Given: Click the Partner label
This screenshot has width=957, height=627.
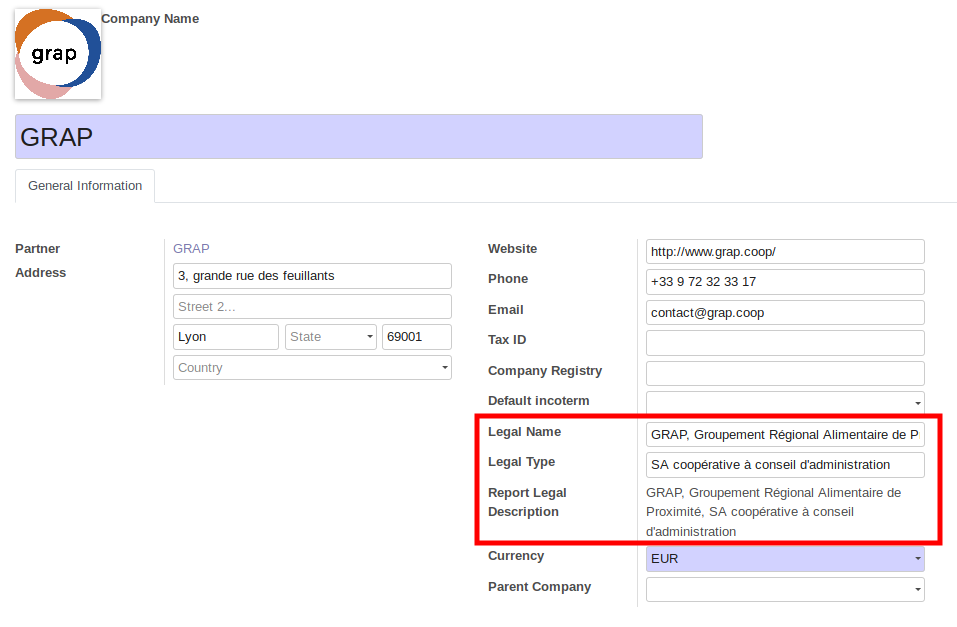Looking at the screenshot, I should pyautogui.click(x=38, y=248).
